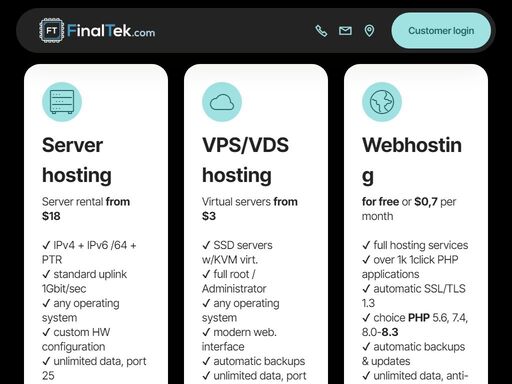Click 'choice PHP 5.6, 7.4, 8.0-8.3' feature
The width and height of the screenshot is (512, 384).
(x=415, y=325)
